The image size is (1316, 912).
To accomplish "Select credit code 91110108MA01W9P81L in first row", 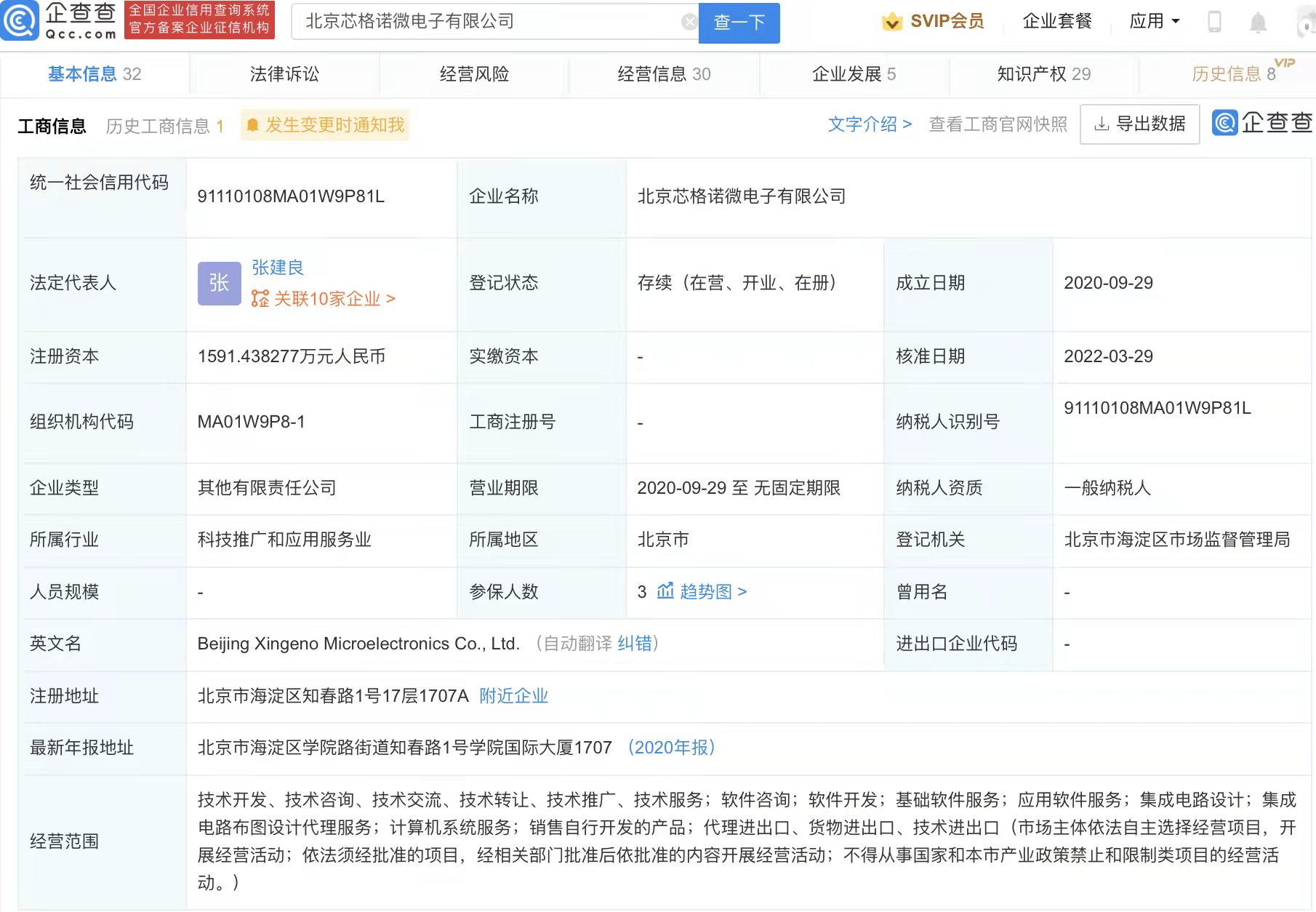I will (x=291, y=196).
